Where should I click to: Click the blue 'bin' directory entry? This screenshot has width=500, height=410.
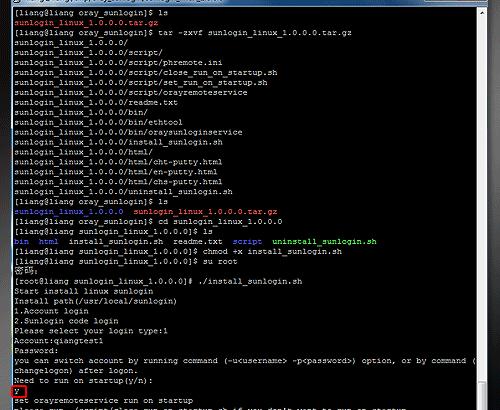tap(22, 242)
